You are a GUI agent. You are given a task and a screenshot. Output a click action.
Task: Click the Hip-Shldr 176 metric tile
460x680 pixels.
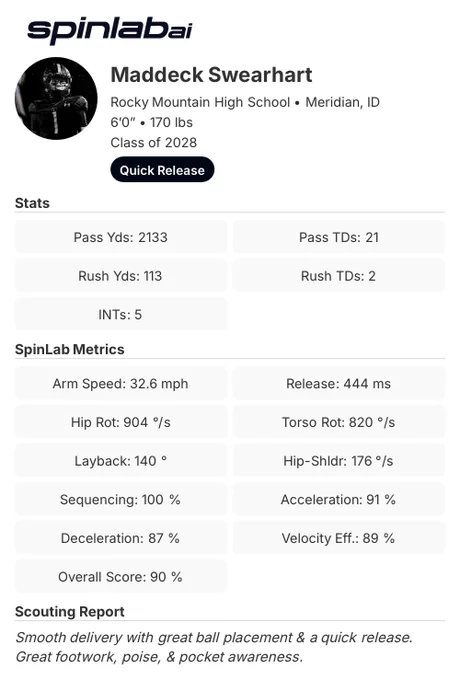(x=339, y=461)
